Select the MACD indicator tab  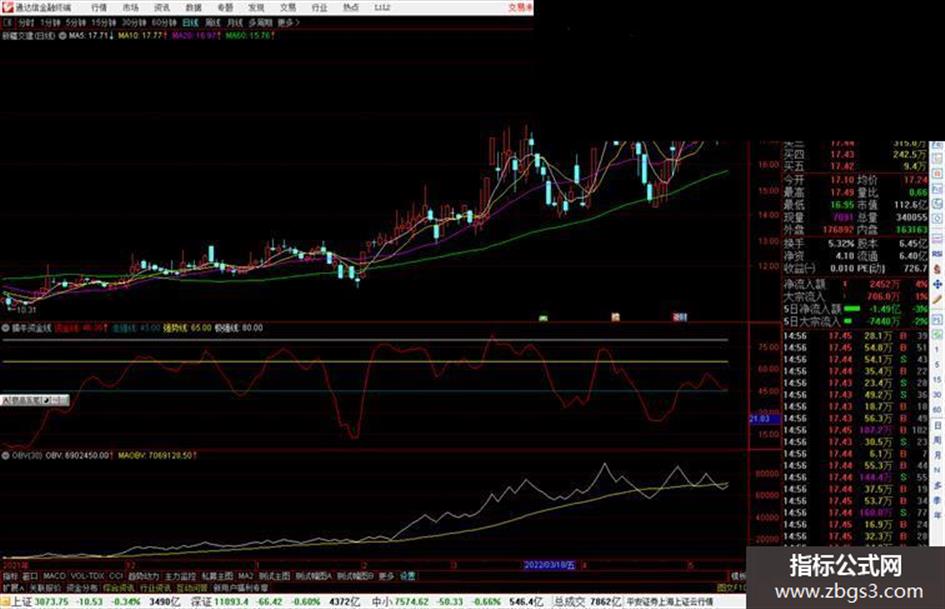pyautogui.click(x=54, y=576)
